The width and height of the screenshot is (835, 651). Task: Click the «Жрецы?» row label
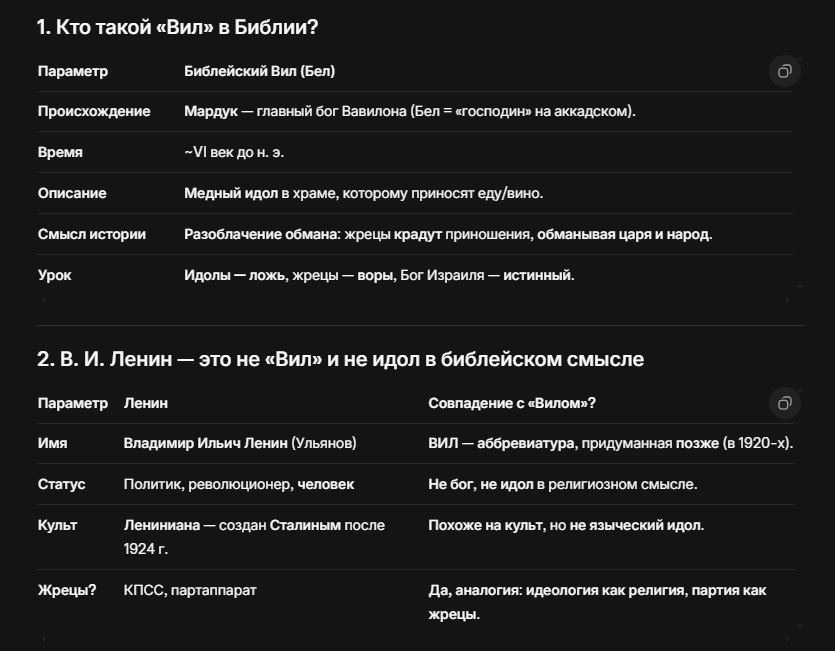tap(67, 590)
